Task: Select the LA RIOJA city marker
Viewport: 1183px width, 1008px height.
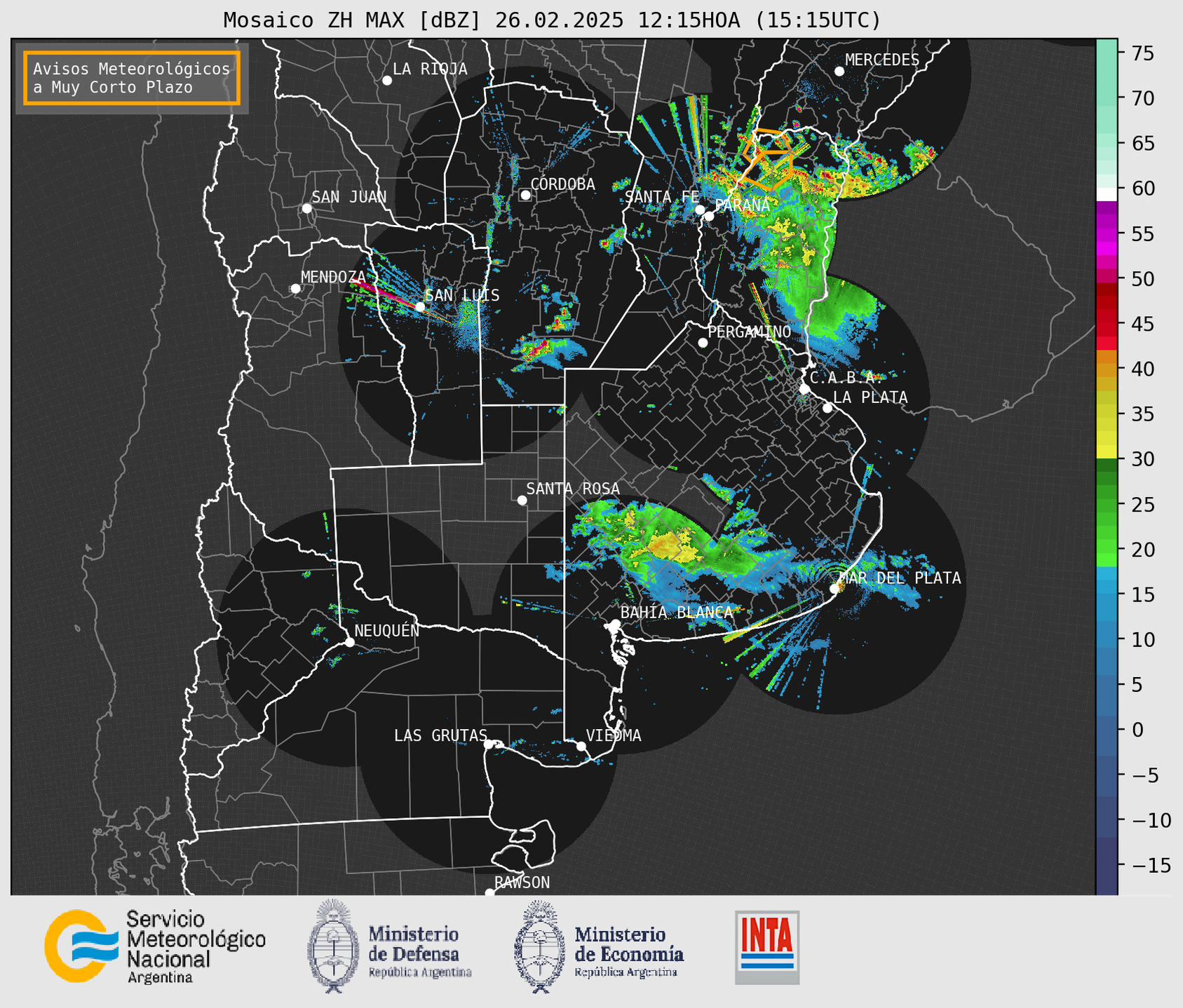Action: [x=387, y=81]
